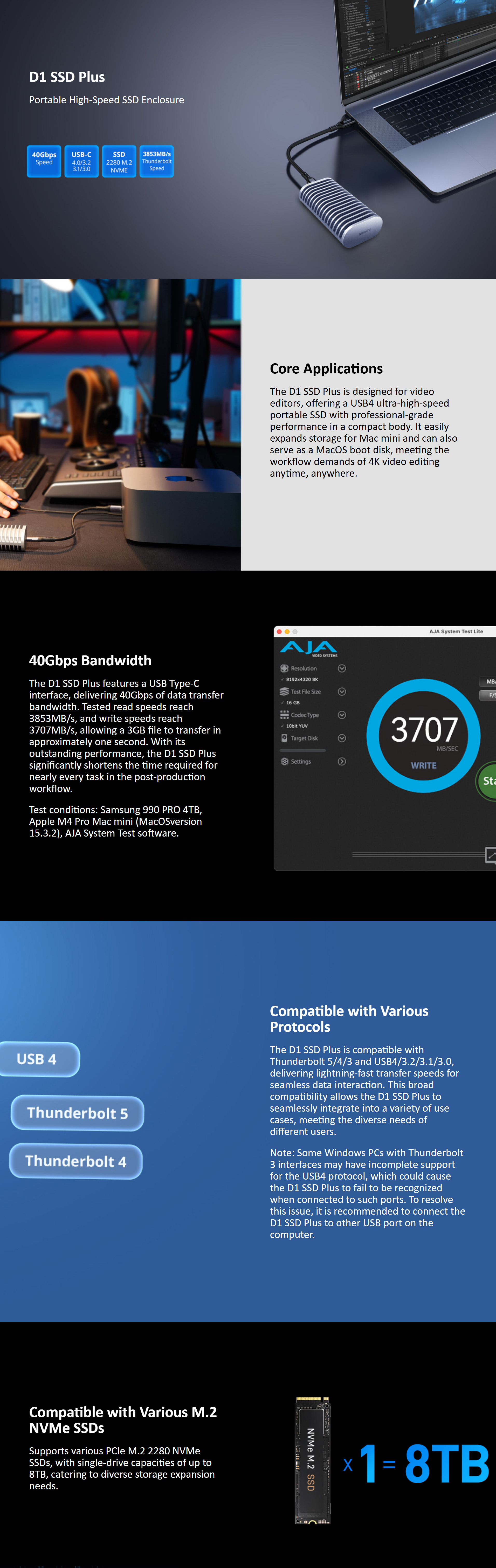Click the green Start button in AJA
Screen dimensions: 496x1568
(x=486, y=781)
